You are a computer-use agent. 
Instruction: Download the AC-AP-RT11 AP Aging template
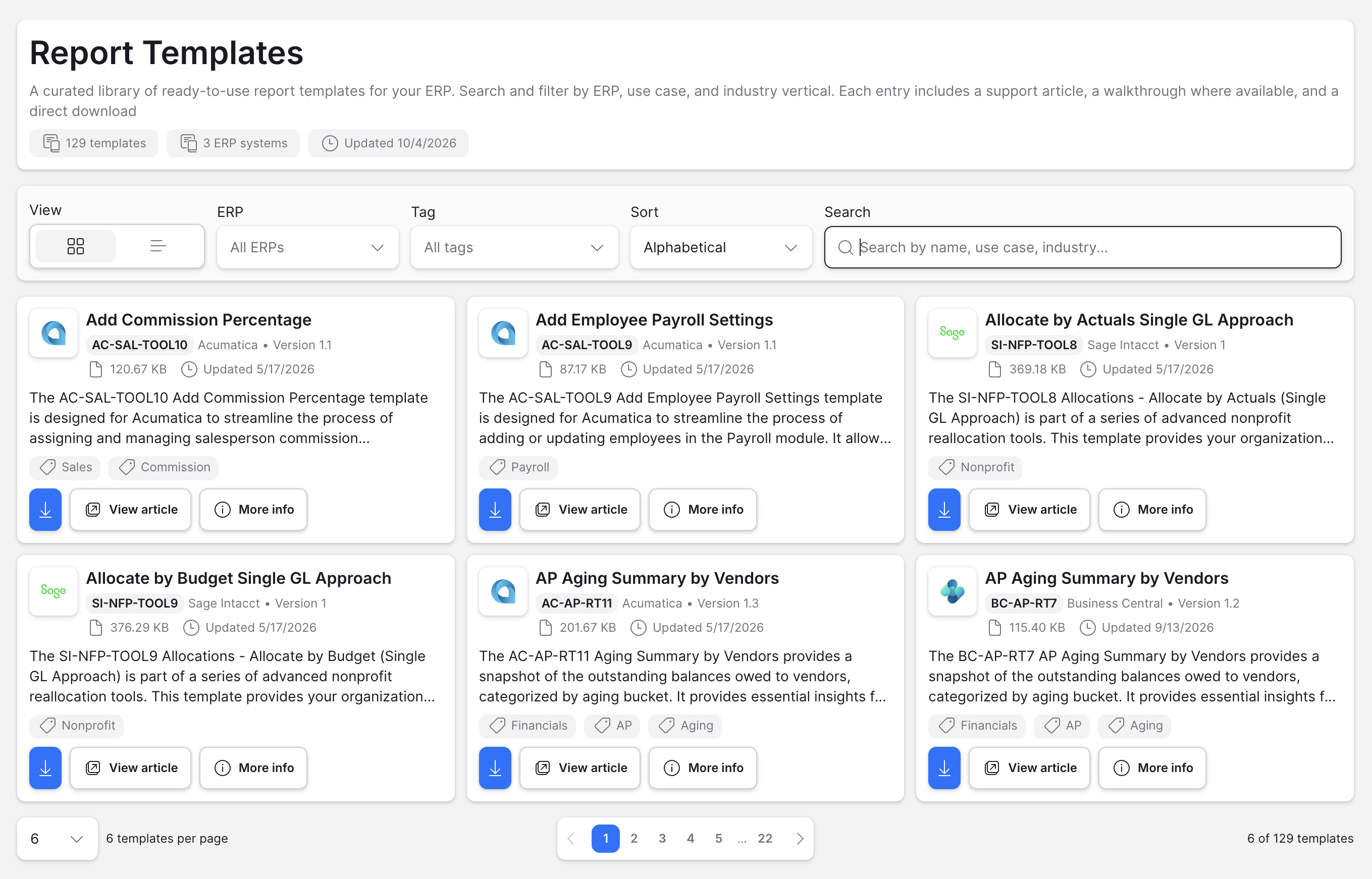tap(495, 767)
